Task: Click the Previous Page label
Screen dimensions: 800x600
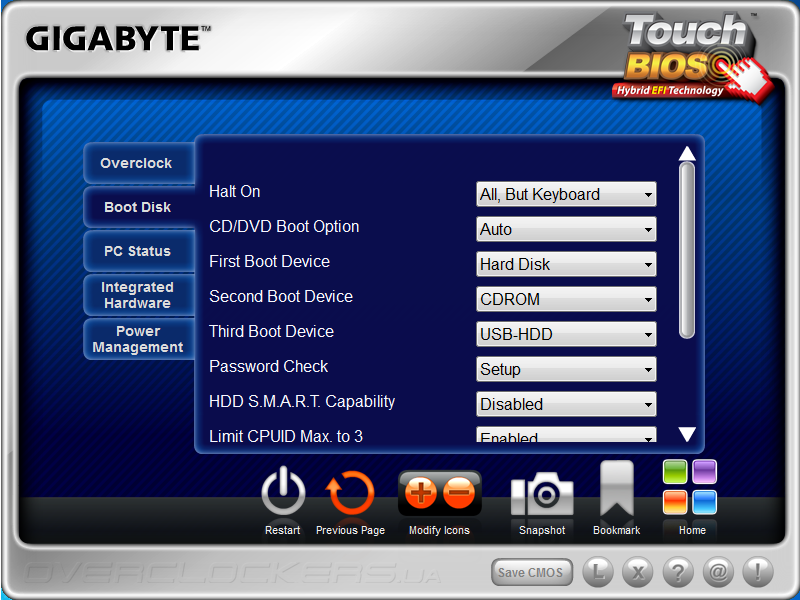Action: [350, 530]
